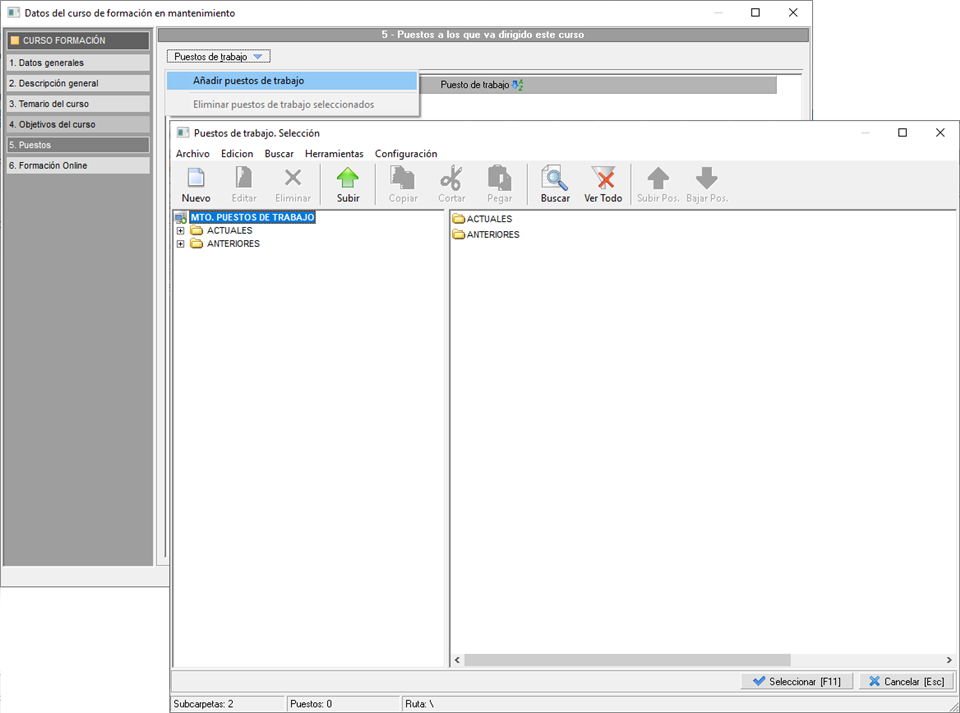Choose Añadir puestos de trabajo menu entry

pyautogui.click(x=248, y=81)
